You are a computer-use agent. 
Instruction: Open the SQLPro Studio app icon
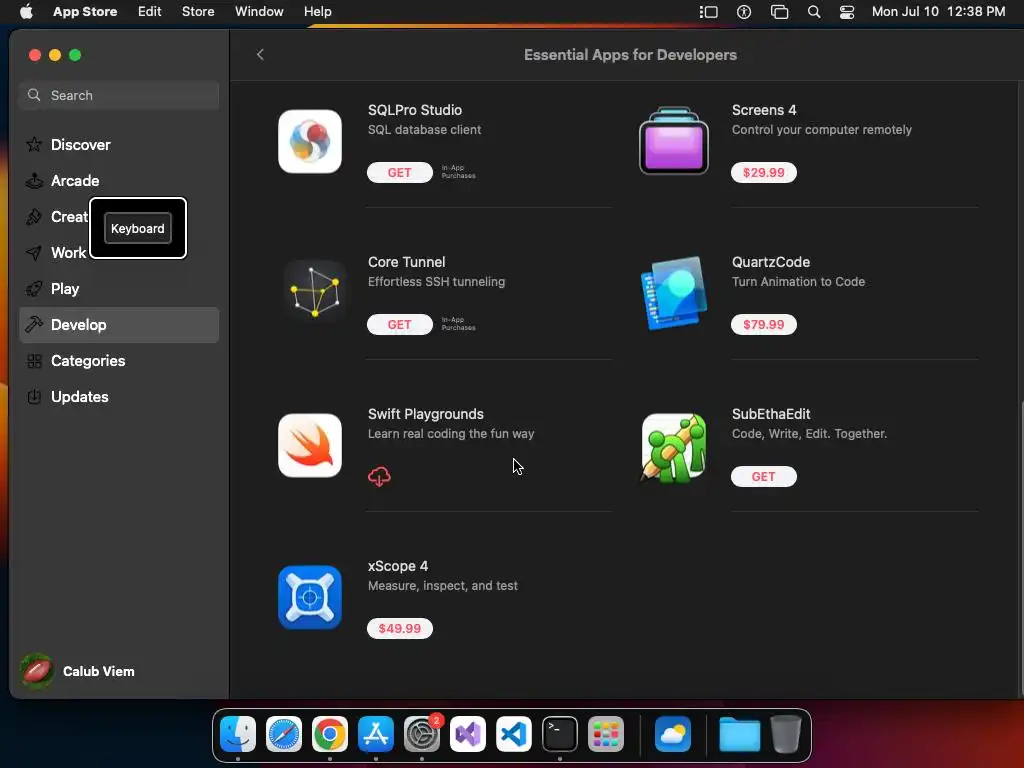click(x=310, y=141)
